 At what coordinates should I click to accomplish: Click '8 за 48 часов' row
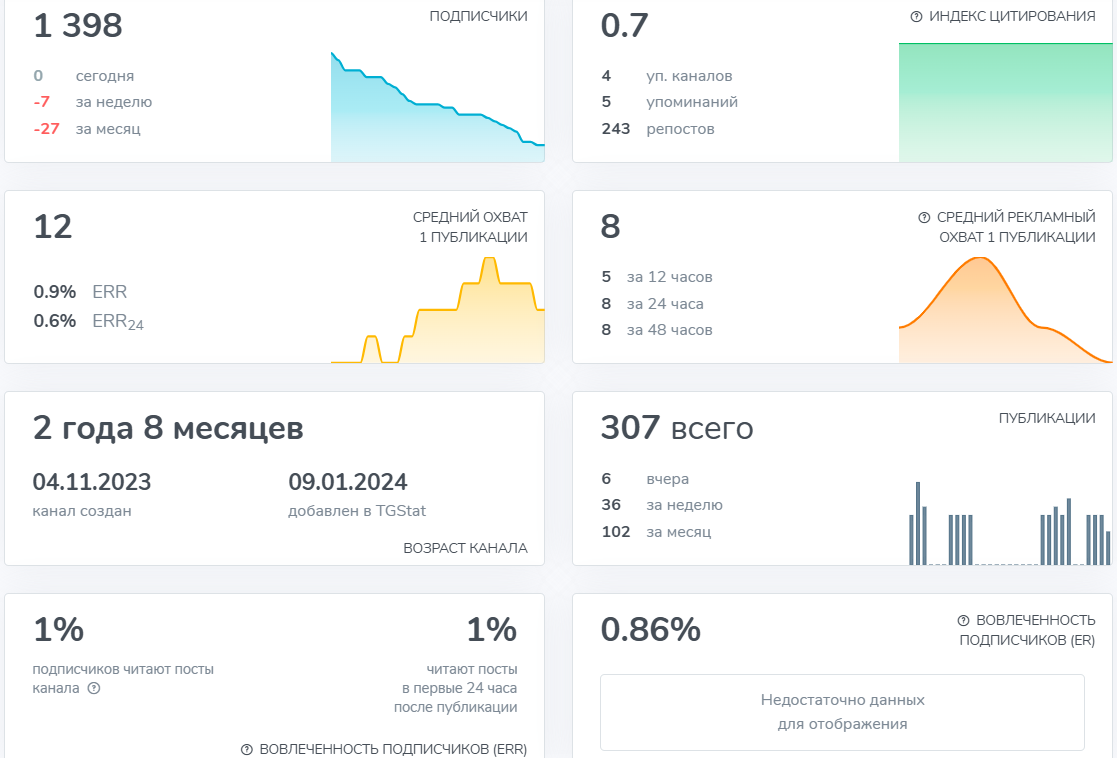657,331
